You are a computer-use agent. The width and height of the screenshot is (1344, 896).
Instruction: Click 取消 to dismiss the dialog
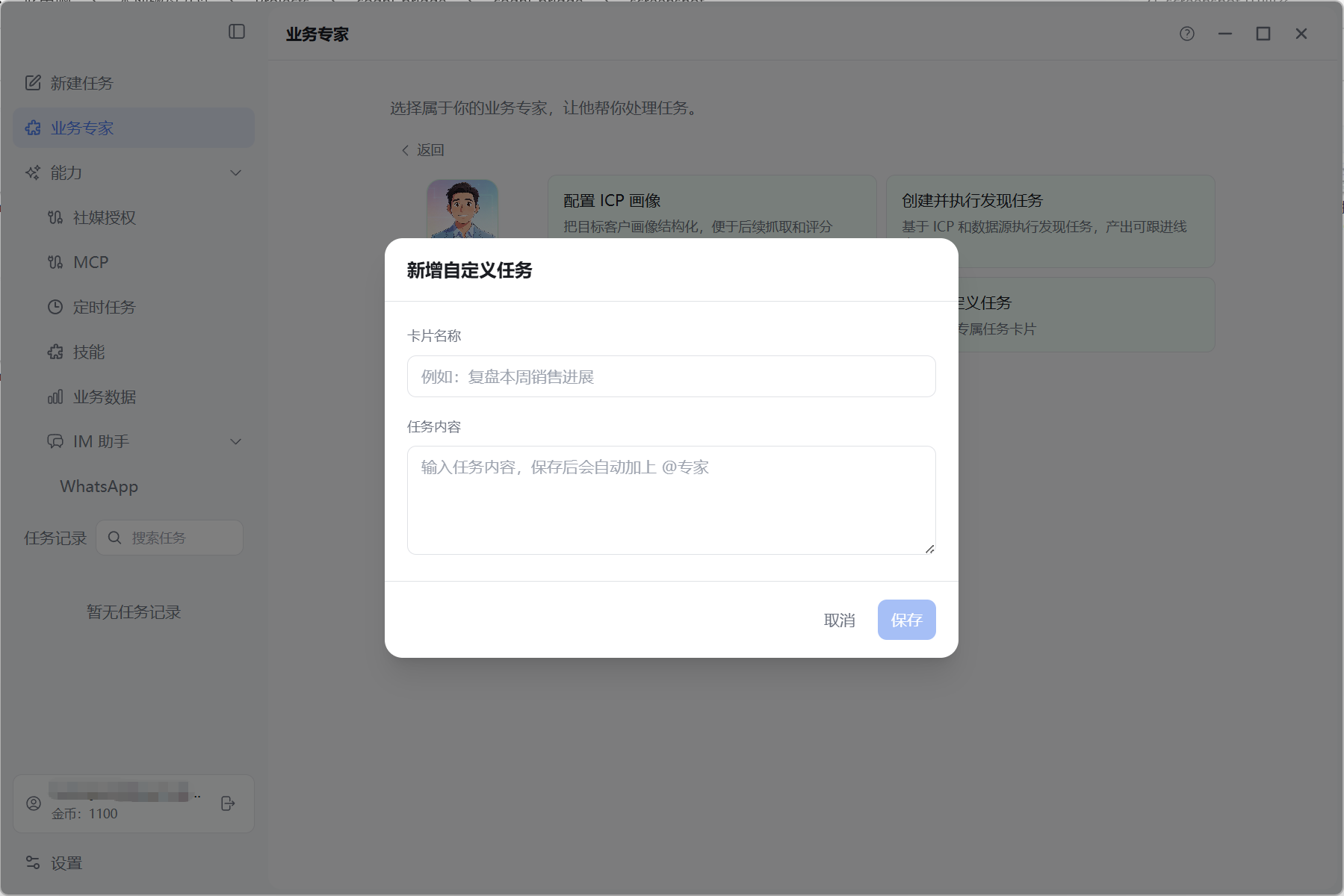(x=839, y=620)
